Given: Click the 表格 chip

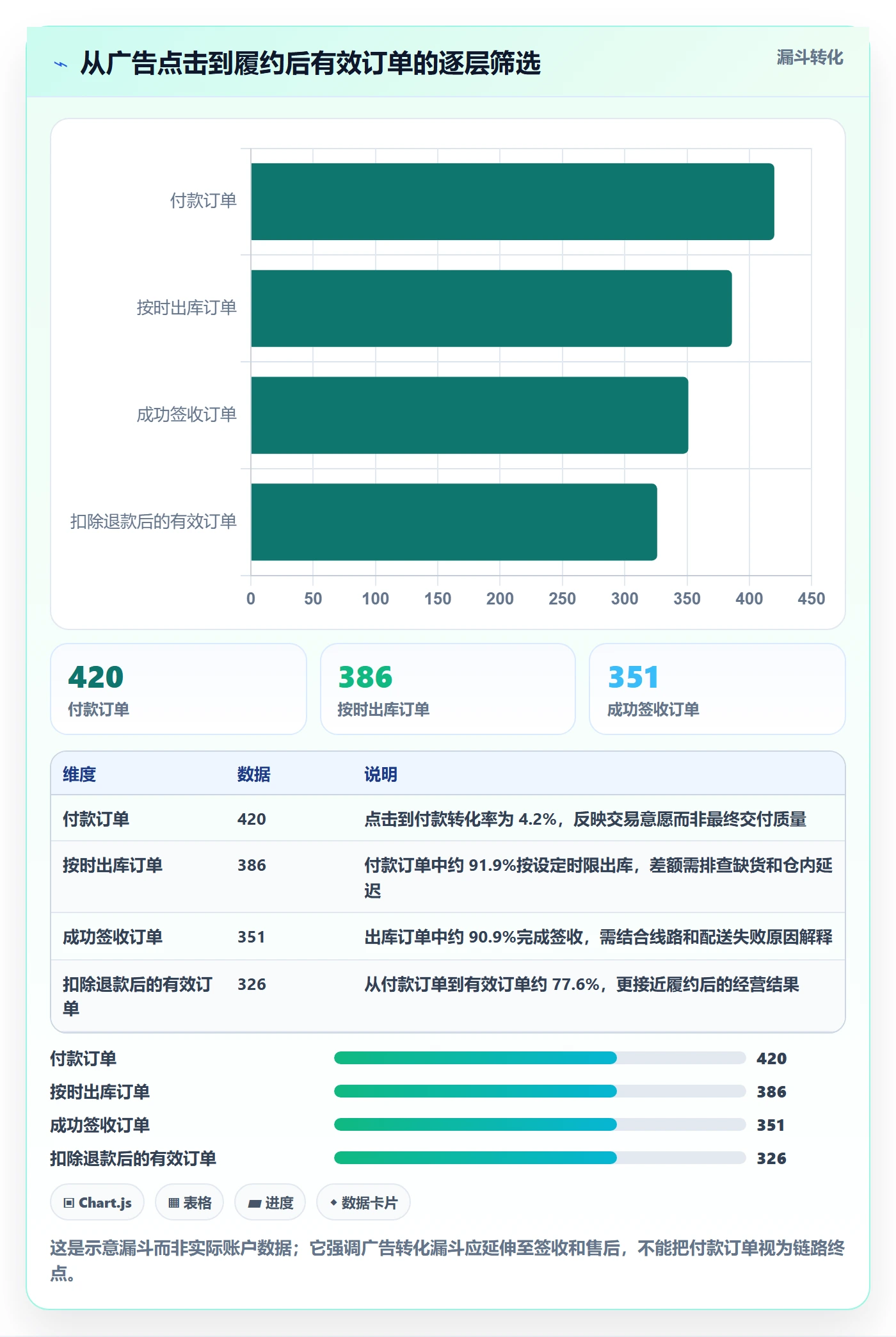Looking at the screenshot, I should pyautogui.click(x=189, y=1203).
